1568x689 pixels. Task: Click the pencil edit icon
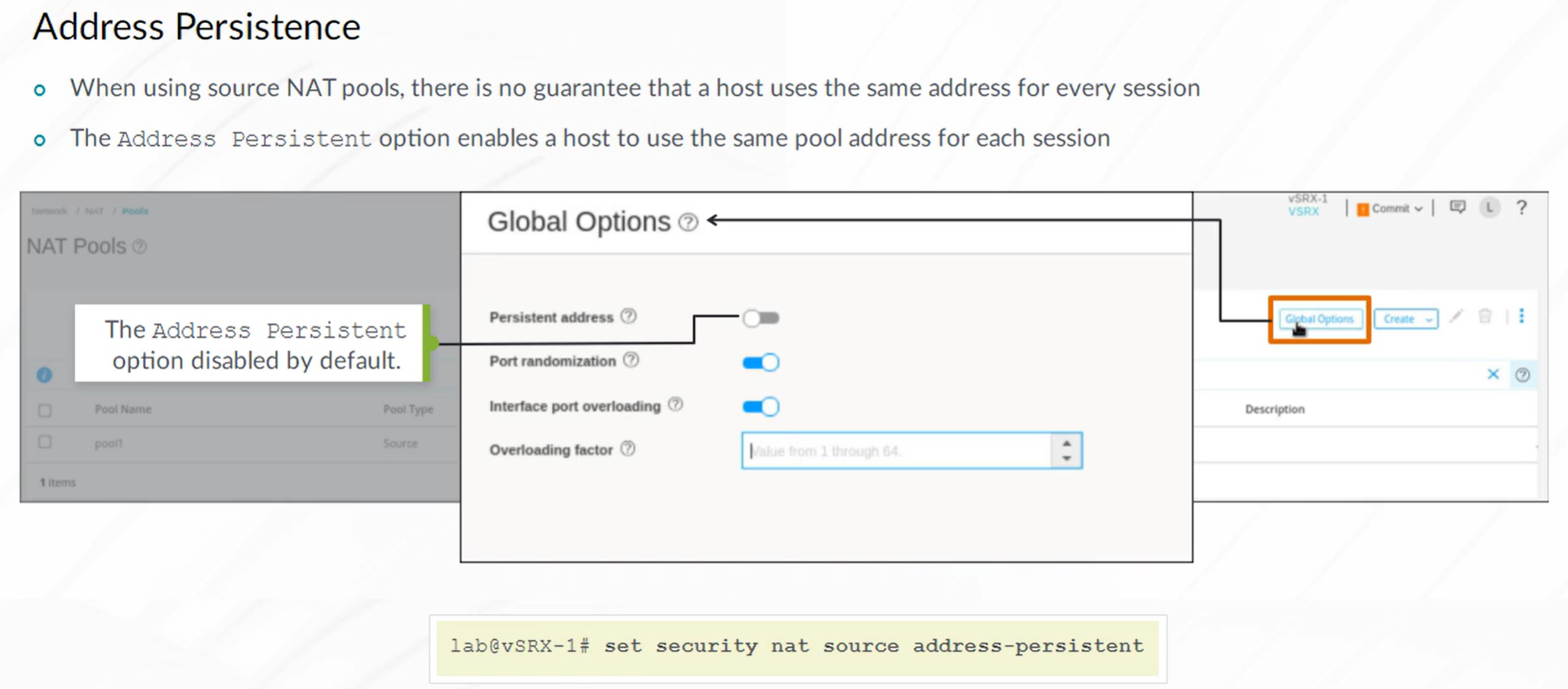1456,317
